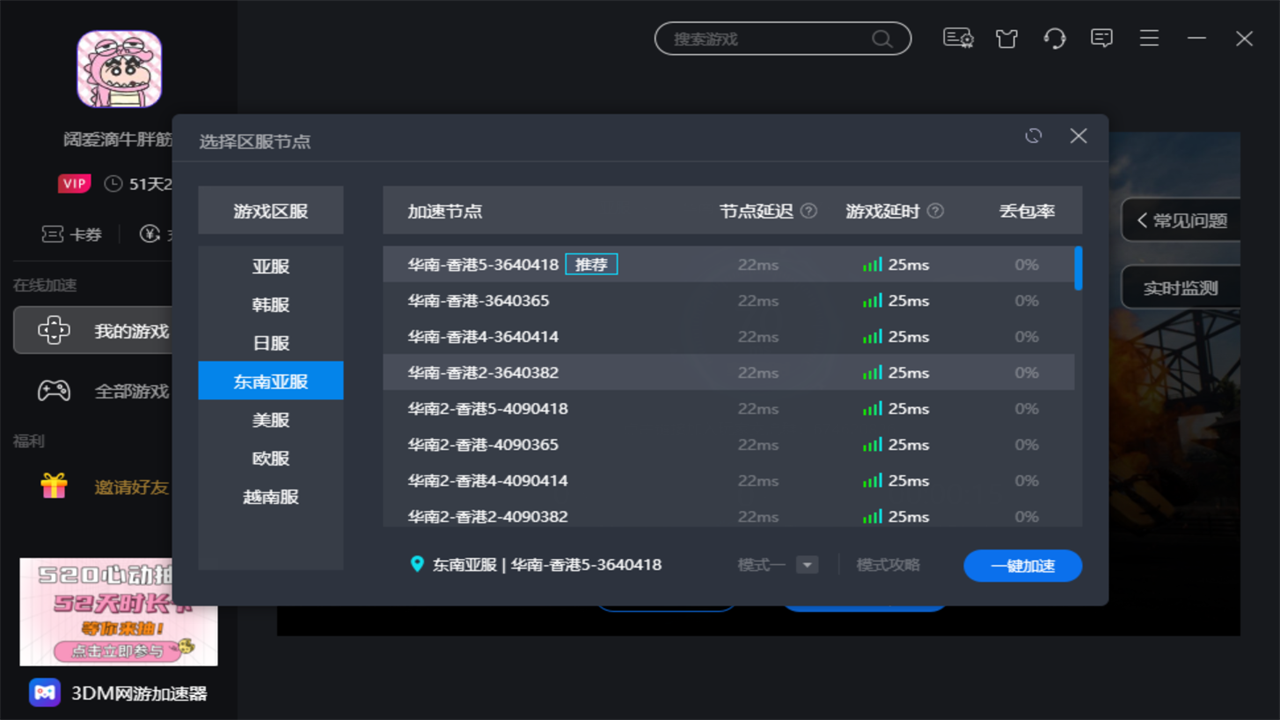1280x720 pixels.
Task: Open 我的游戏 in sidebar
Action: pos(92,331)
